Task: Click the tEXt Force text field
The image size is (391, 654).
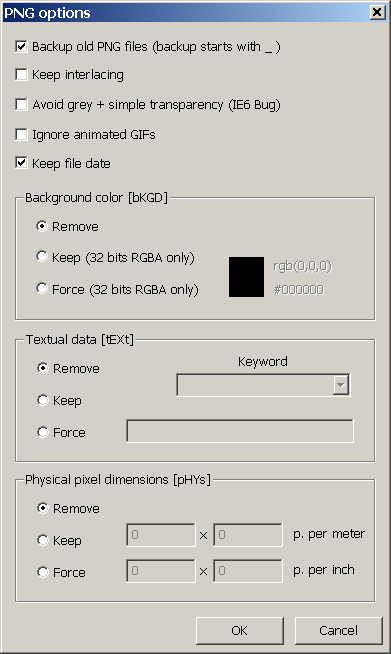Action: [240, 431]
